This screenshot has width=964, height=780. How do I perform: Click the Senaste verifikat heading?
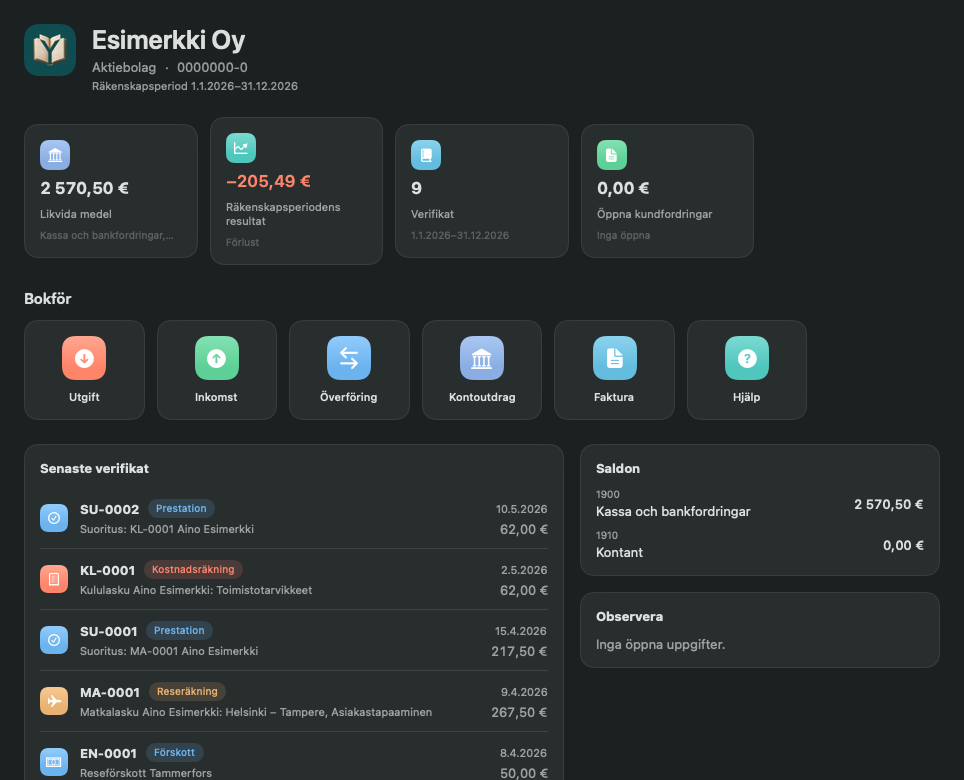tap(95, 468)
